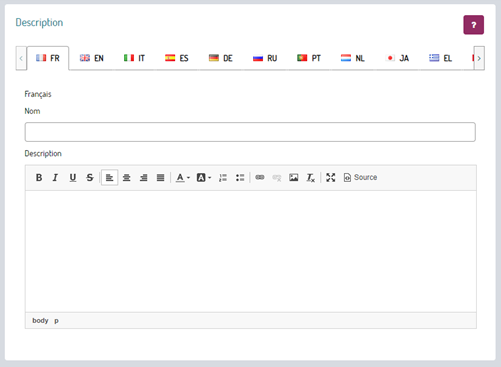Open the background color dropdown
This screenshot has height=367, width=501.
pyautogui.click(x=204, y=178)
